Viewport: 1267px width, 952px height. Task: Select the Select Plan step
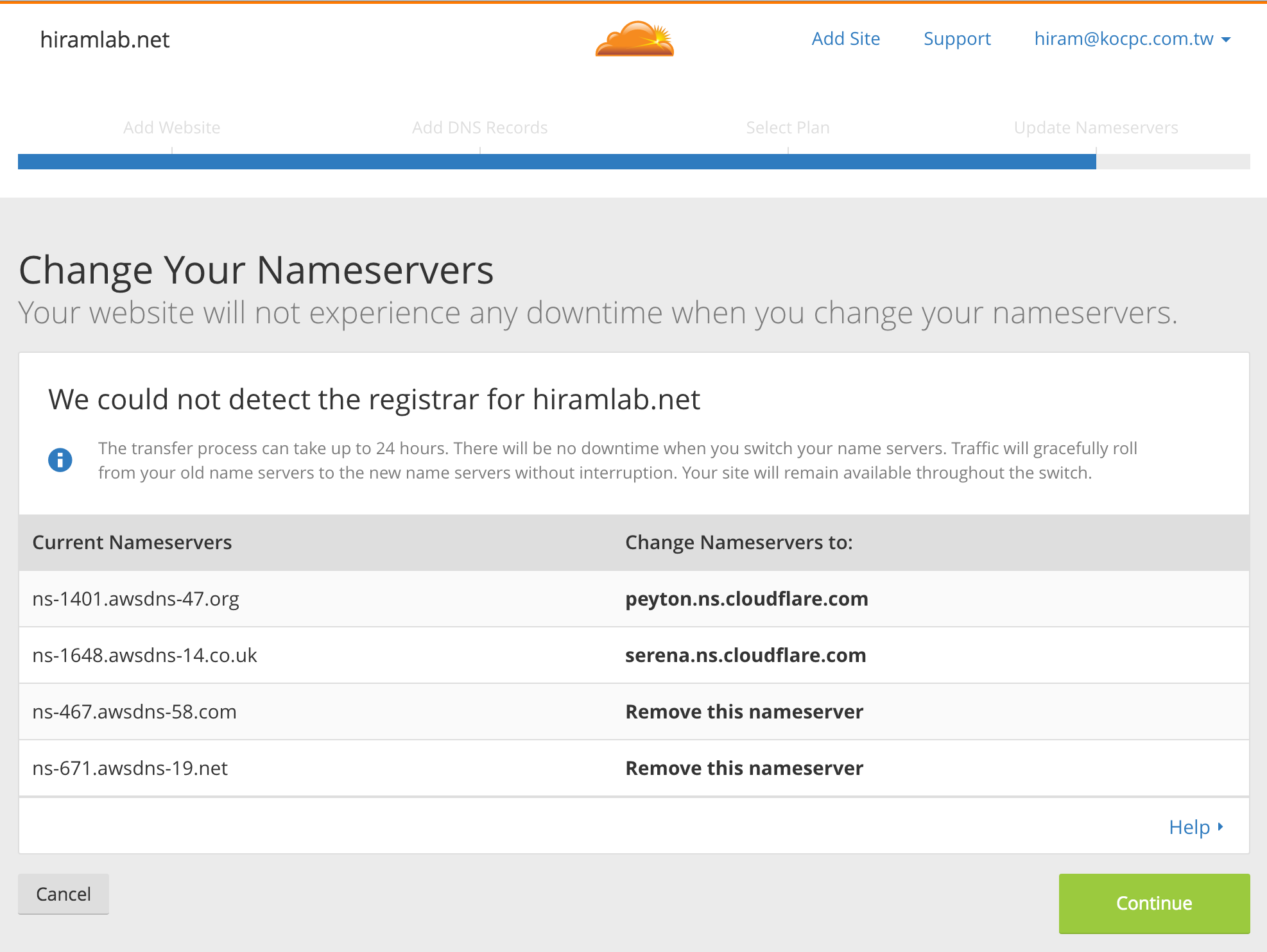(788, 128)
